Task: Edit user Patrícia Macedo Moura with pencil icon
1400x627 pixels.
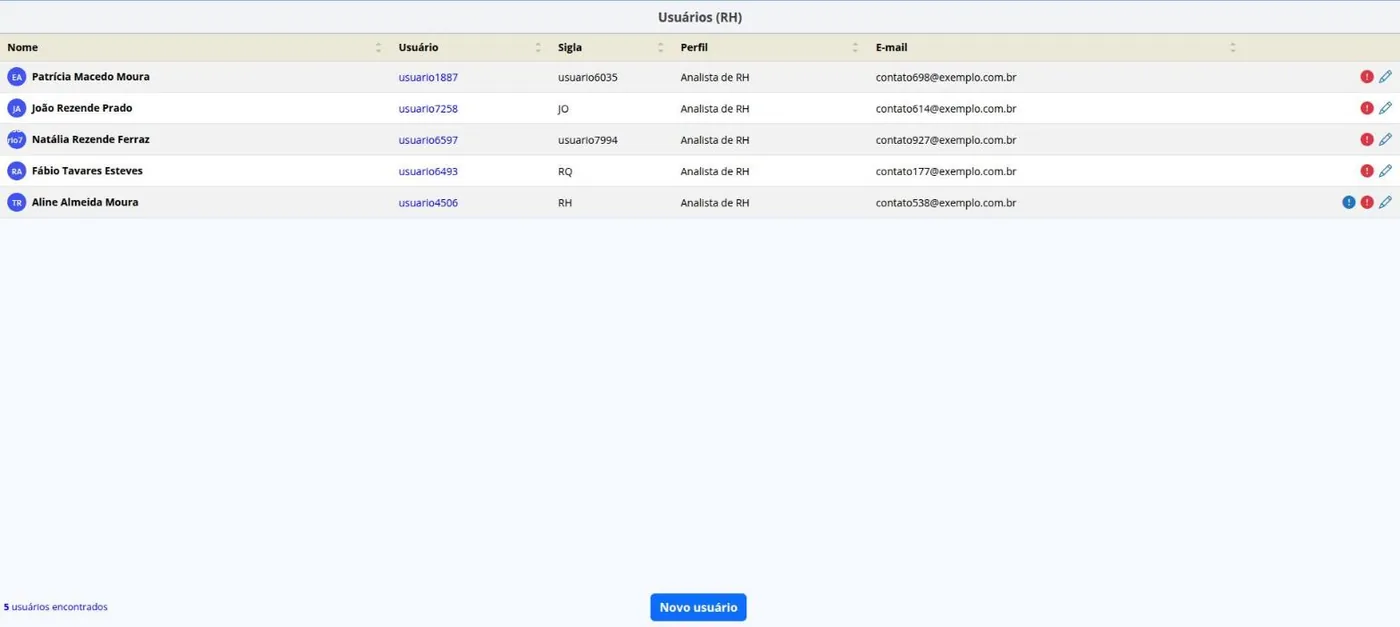Action: coord(1385,77)
